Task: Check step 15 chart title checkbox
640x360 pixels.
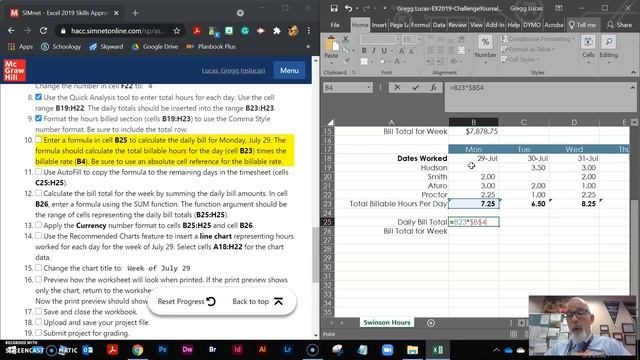Action: click(x=38, y=268)
